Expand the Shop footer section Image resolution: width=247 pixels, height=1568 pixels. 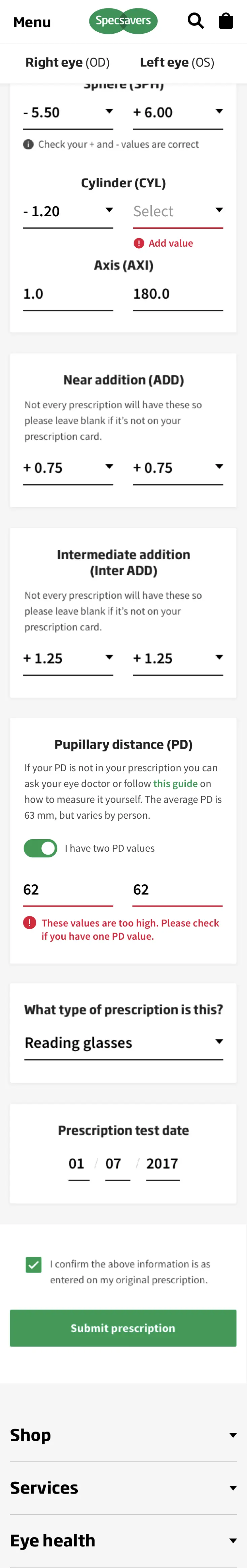pyautogui.click(x=123, y=1435)
